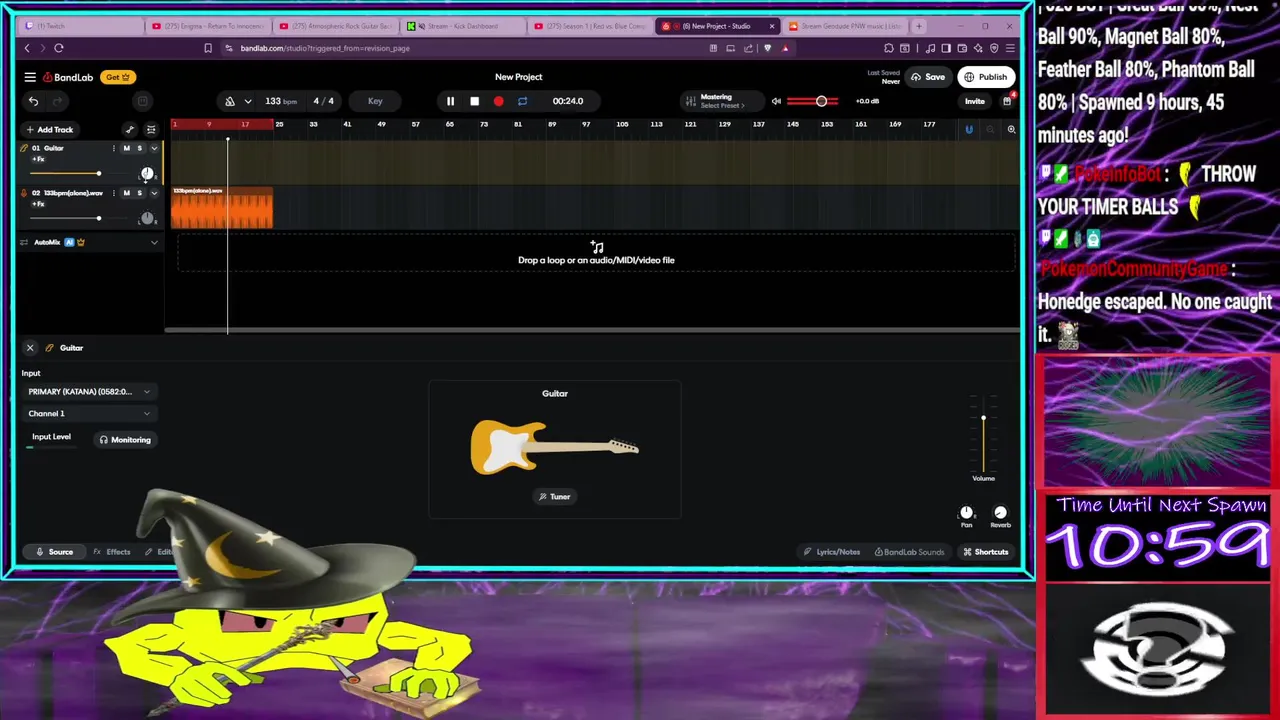Open the browser extensions puzzle icon
The image size is (1280, 720).
pyautogui.click(x=889, y=48)
